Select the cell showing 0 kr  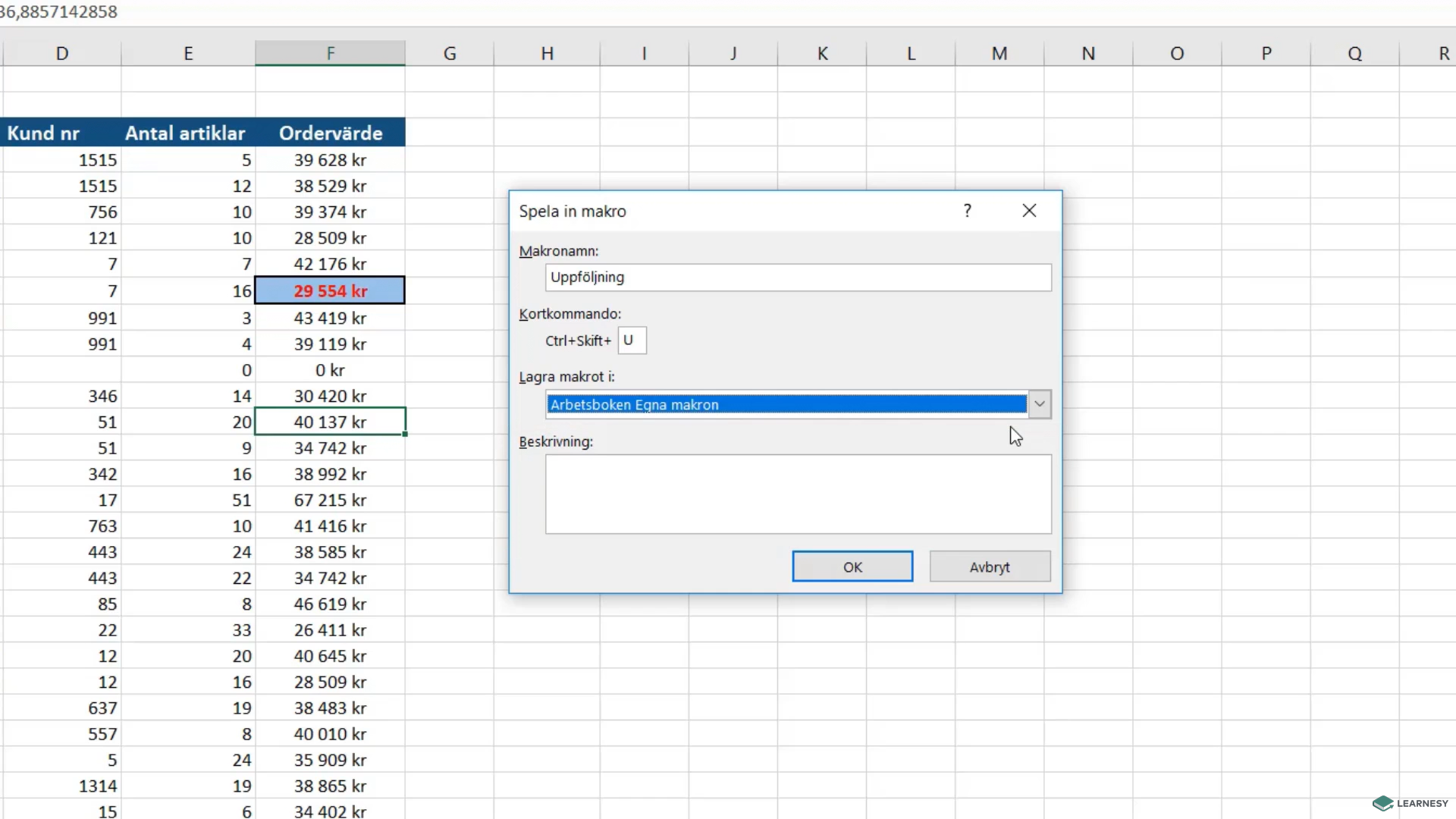[330, 370]
